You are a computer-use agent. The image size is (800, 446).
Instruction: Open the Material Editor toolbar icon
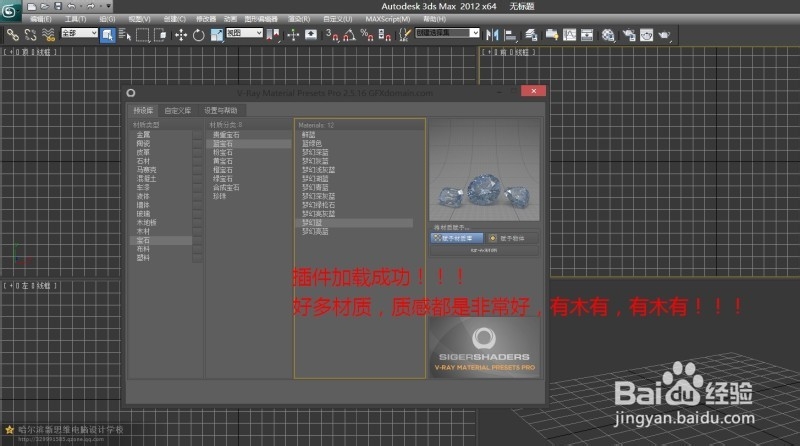(608, 34)
